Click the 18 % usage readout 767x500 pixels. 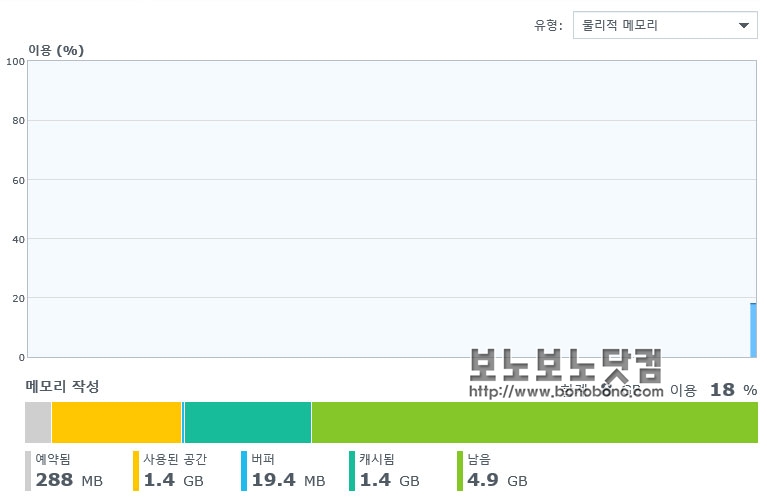tap(733, 390)
